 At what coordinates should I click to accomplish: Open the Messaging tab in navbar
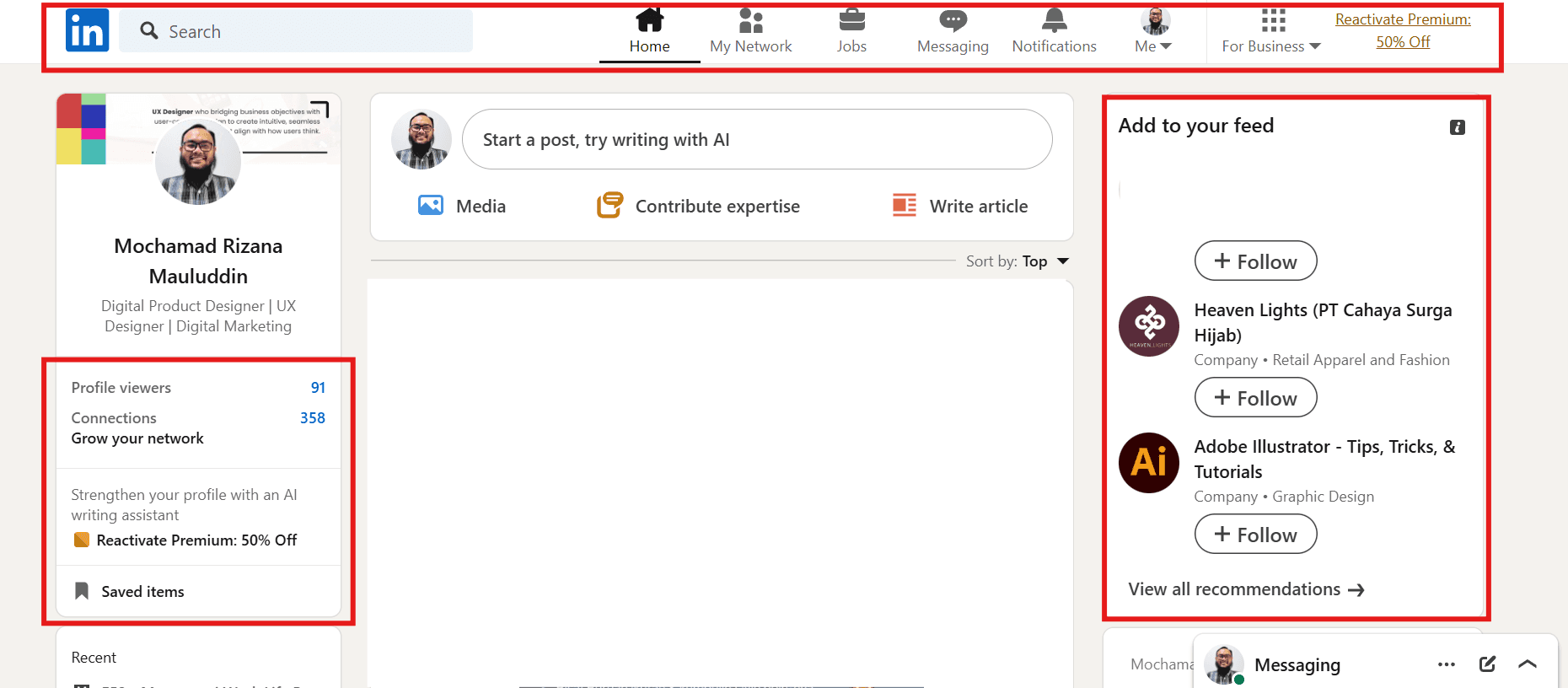[x=953, y=32]
